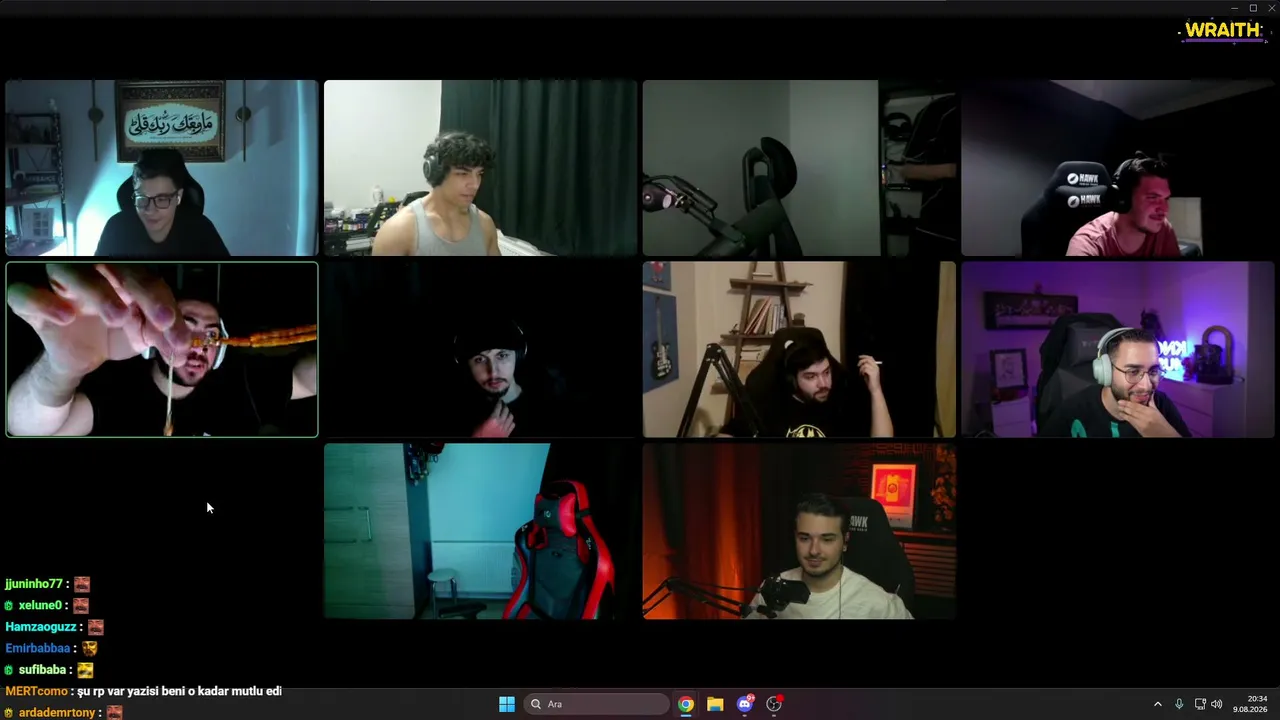
Task: Click the green badge before xelune0
Action: [9, 606]
